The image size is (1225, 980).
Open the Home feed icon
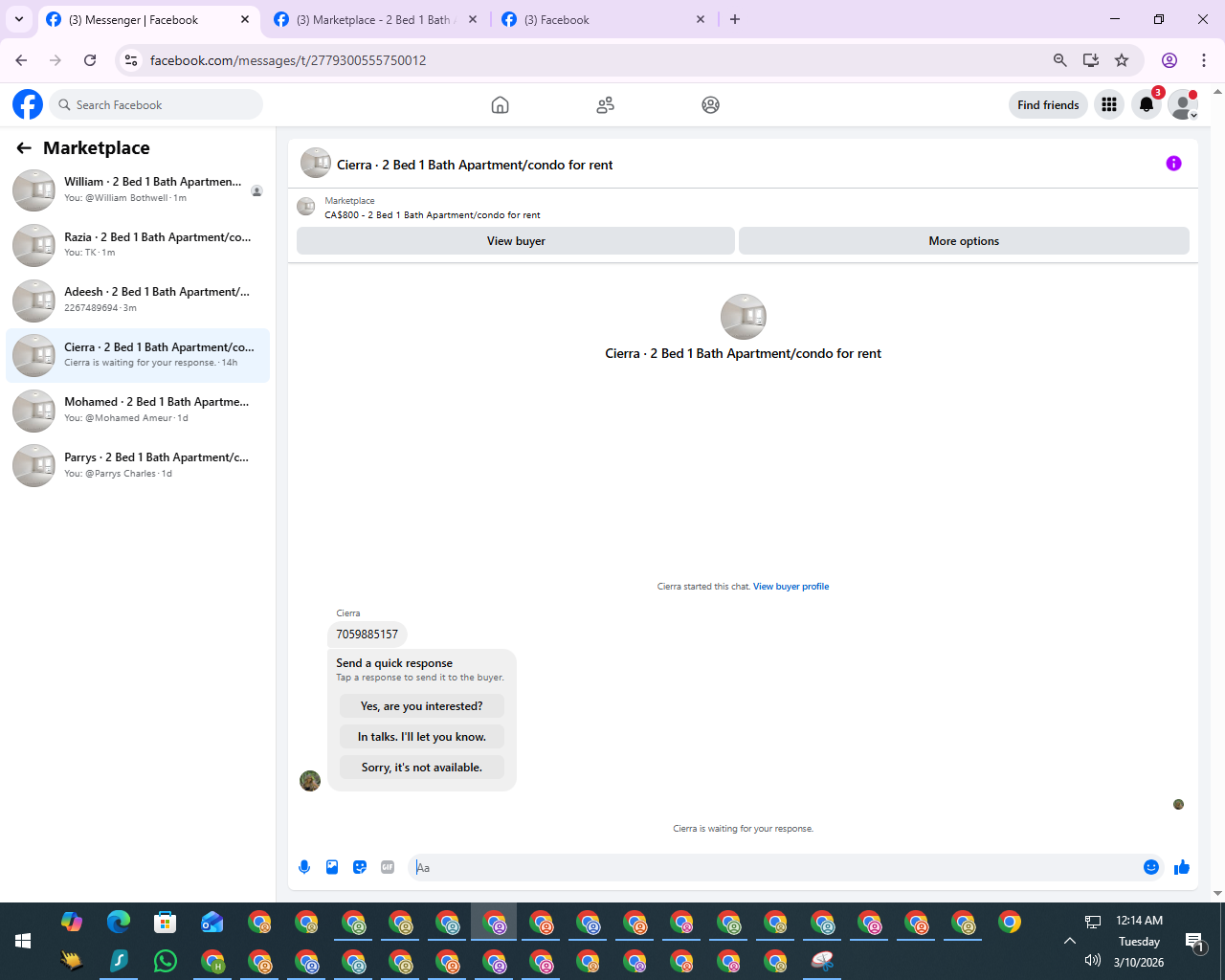click(500, 105)
